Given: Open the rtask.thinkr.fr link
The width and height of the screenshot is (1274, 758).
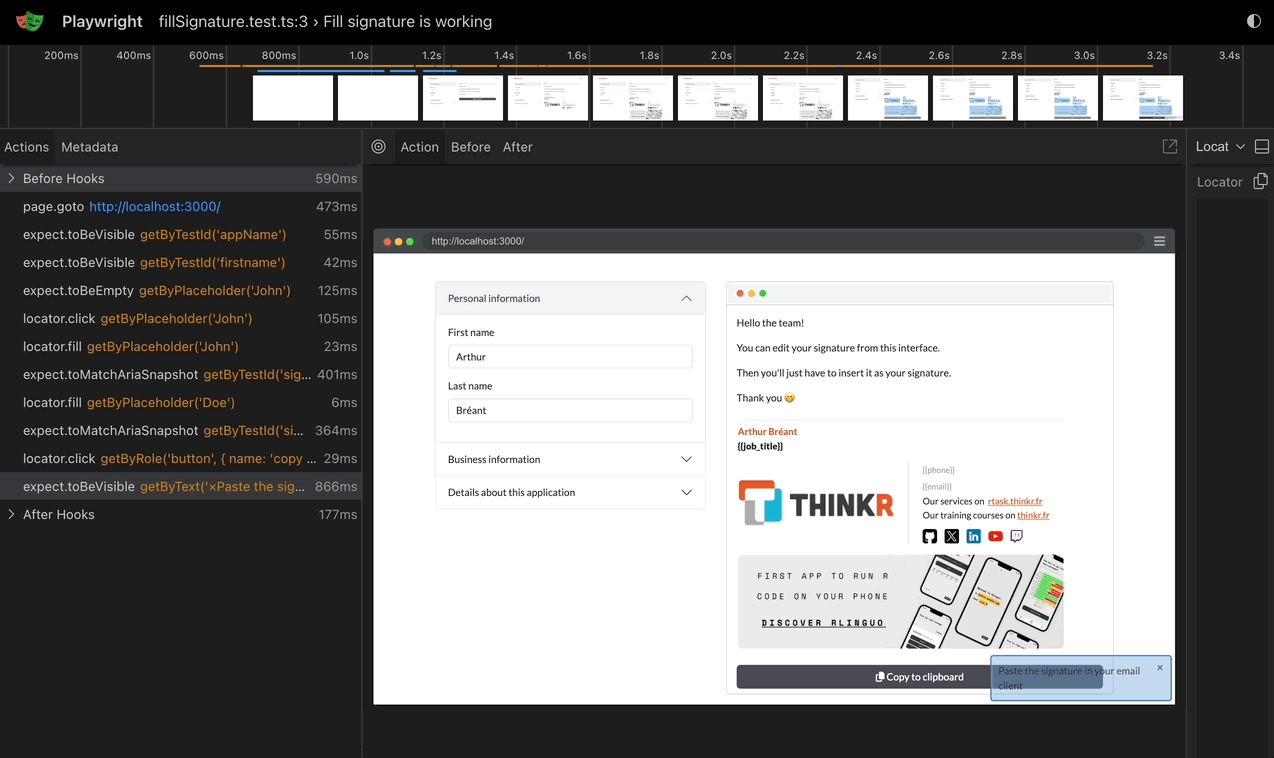Looking at the screenshot, I should [x=1014, y=501].
